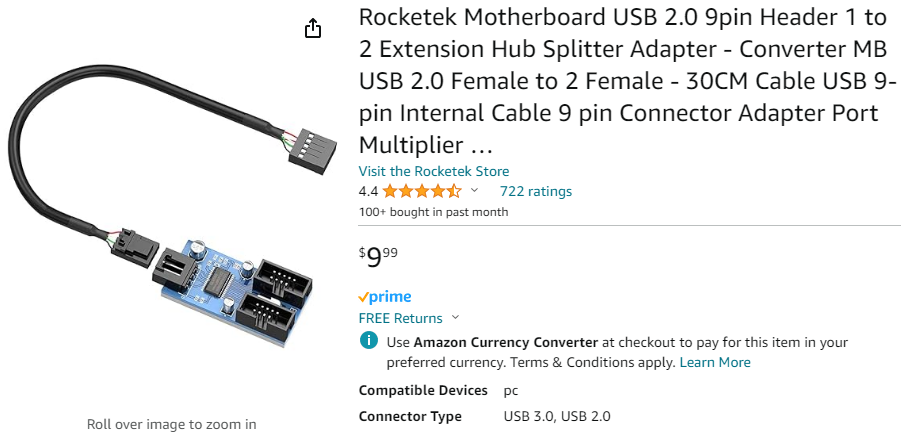
Task: Click the Rocketek product title text
Action: (624, 81)
